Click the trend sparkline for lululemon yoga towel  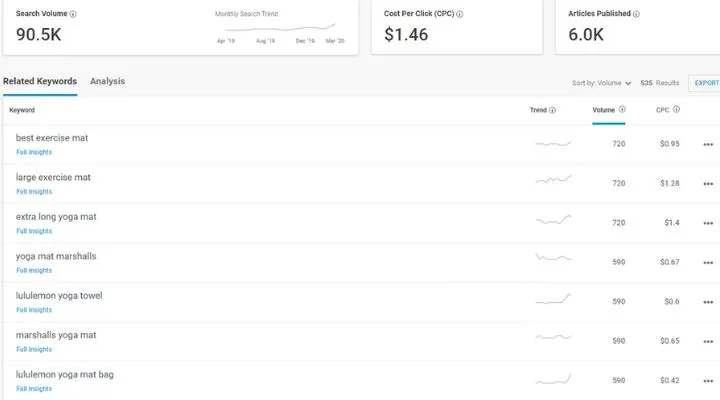pyautogui.click(x=553, y=299)
